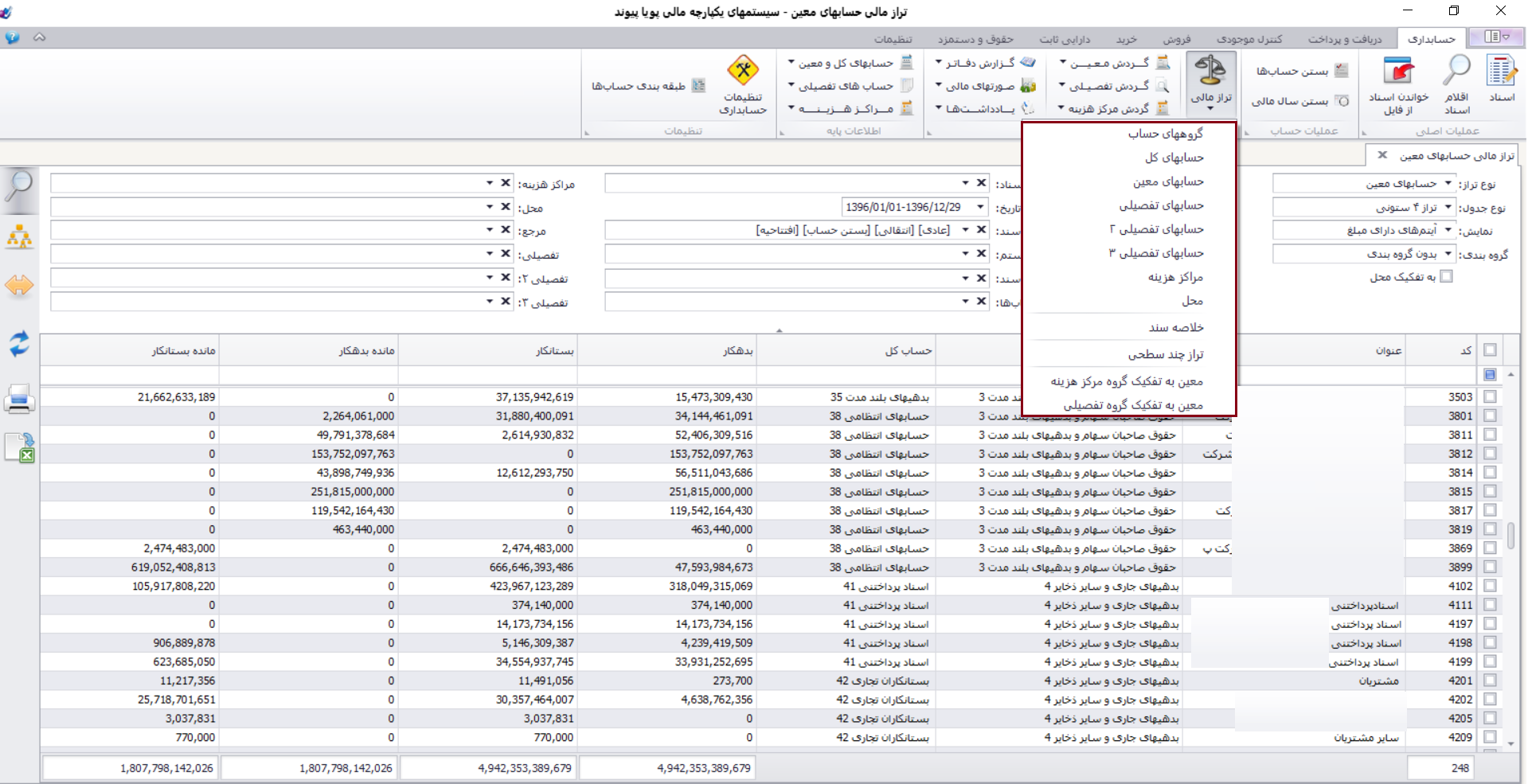Screen dimensions: 1528x784
Task: Clear the تفصیلی ۳ filter with its X
Action: pos(506,302)
